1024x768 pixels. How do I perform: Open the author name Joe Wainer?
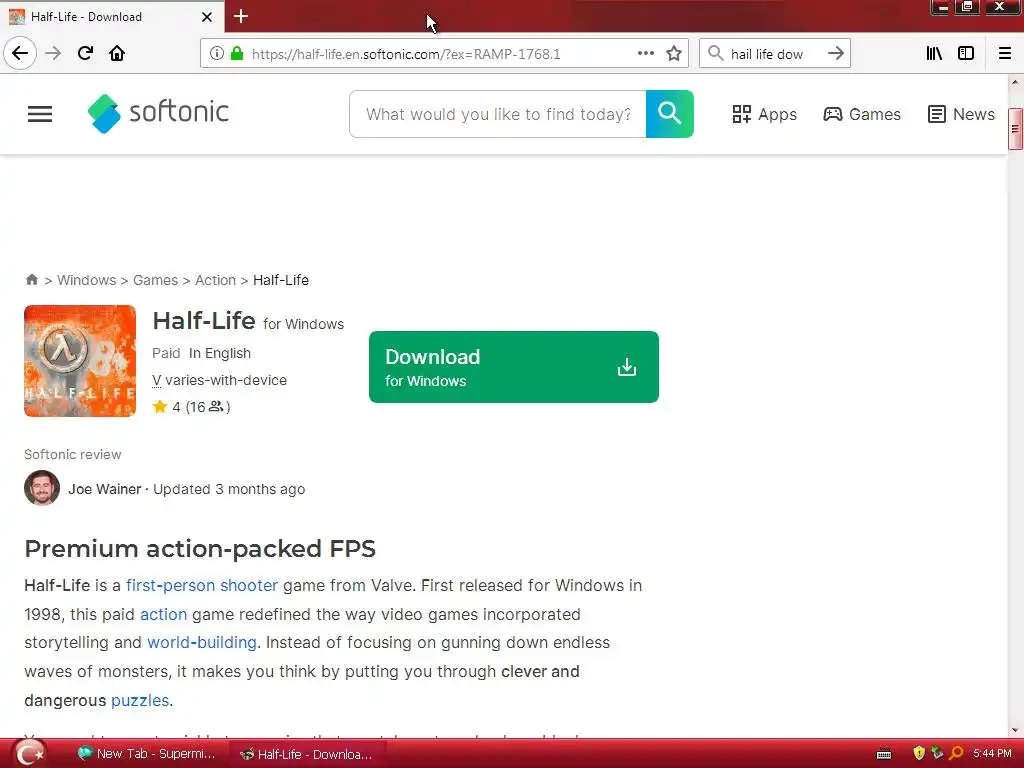104,489
